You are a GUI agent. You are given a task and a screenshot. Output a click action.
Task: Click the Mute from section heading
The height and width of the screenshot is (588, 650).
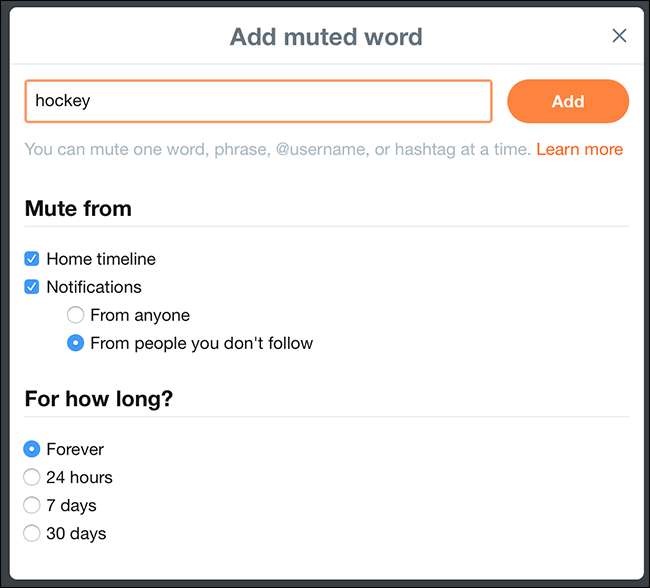78,208
